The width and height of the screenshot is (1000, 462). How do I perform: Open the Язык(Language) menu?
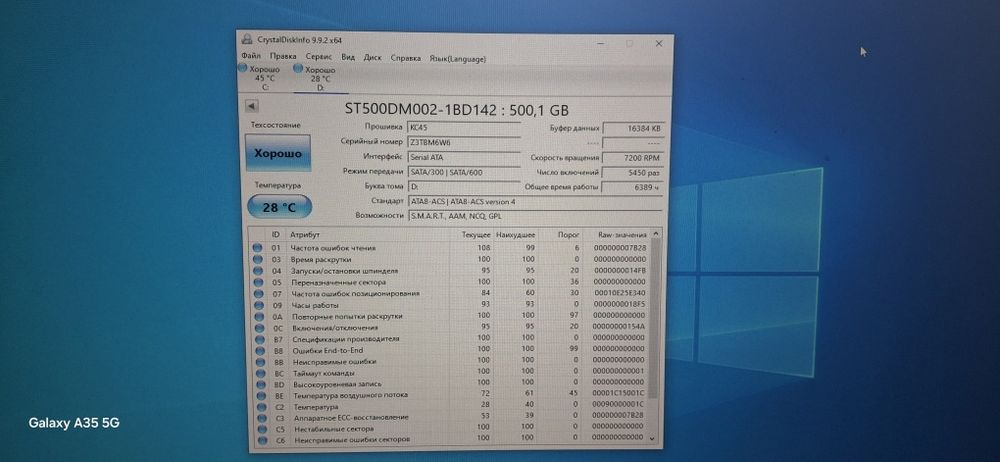[457, 59]
